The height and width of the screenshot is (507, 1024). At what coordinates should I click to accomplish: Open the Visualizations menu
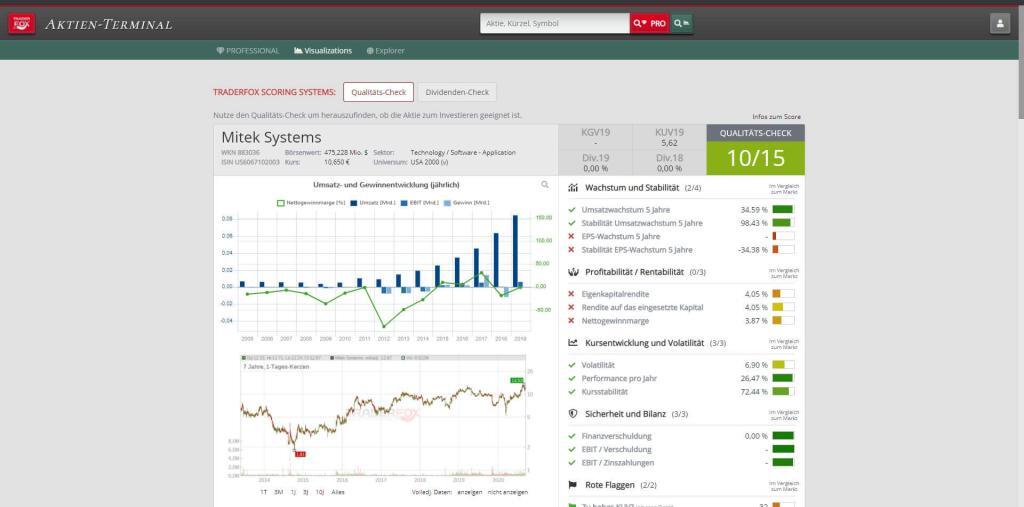[323, 50]
